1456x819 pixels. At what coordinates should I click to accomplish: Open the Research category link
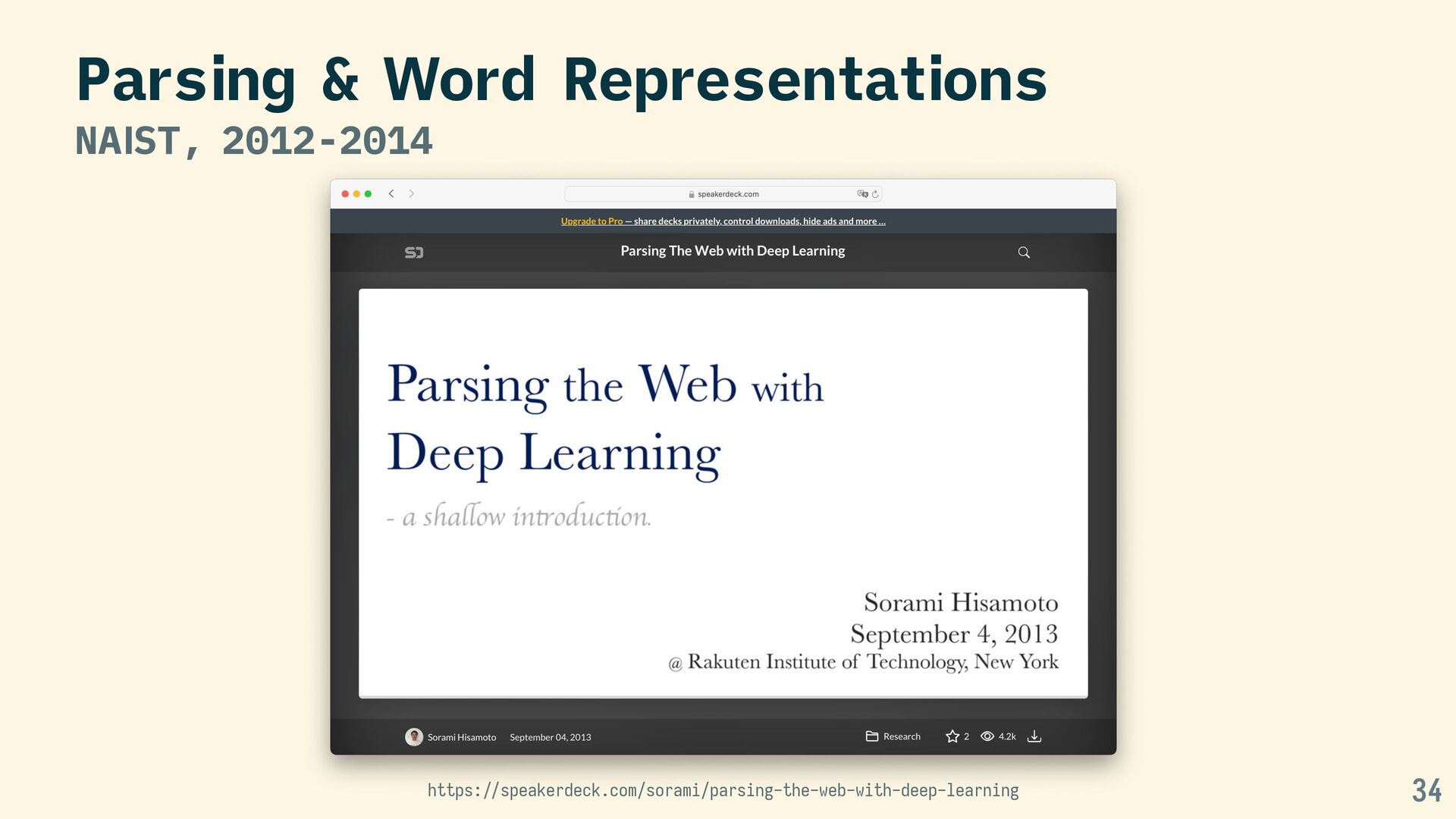[x=902, y=736]
